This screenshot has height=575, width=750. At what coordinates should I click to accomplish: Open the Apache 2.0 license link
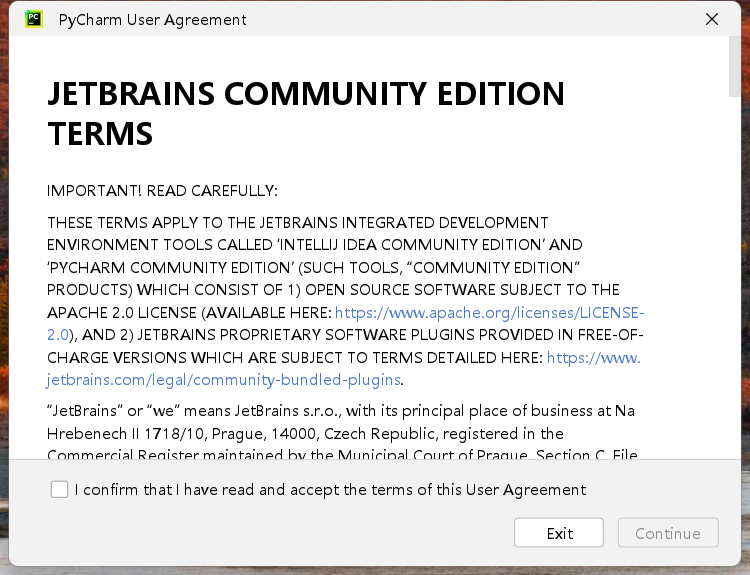point(489,313)
